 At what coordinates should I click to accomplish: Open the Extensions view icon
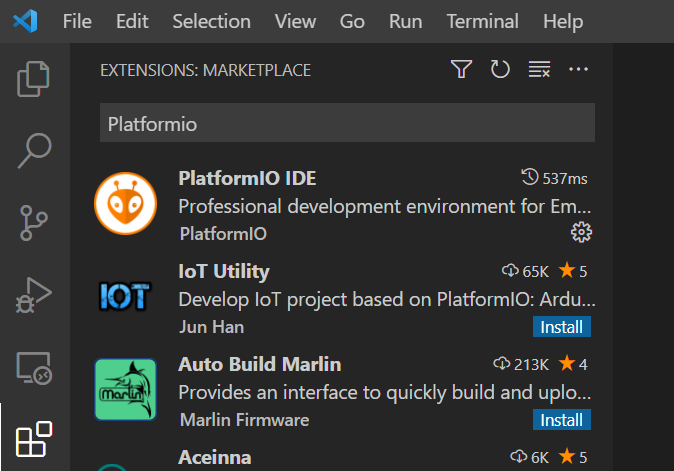tap(34, 439)
